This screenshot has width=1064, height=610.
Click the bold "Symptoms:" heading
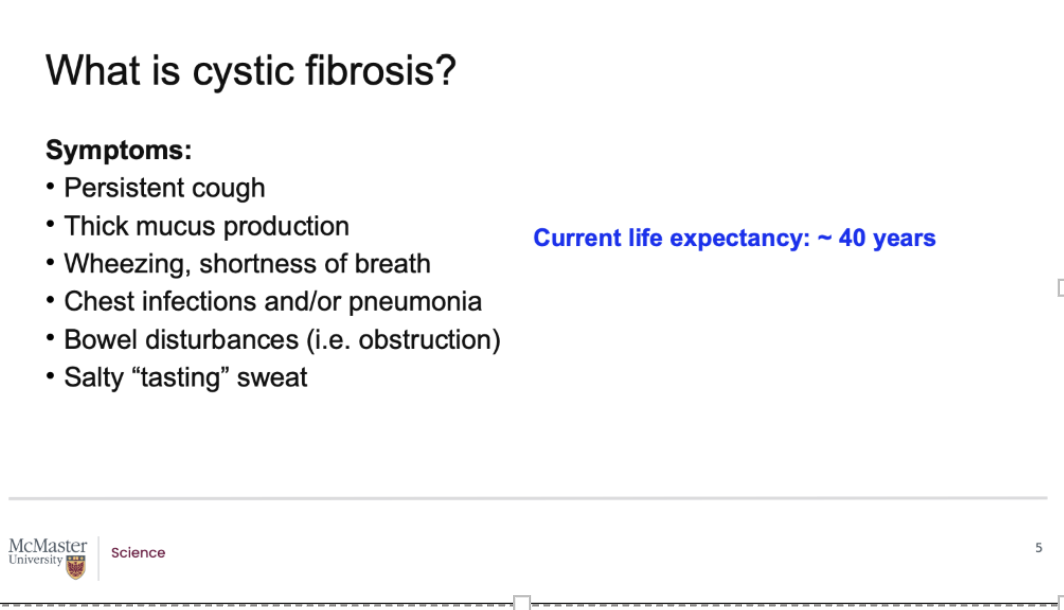pyautogui.click(x=119, y=151)
